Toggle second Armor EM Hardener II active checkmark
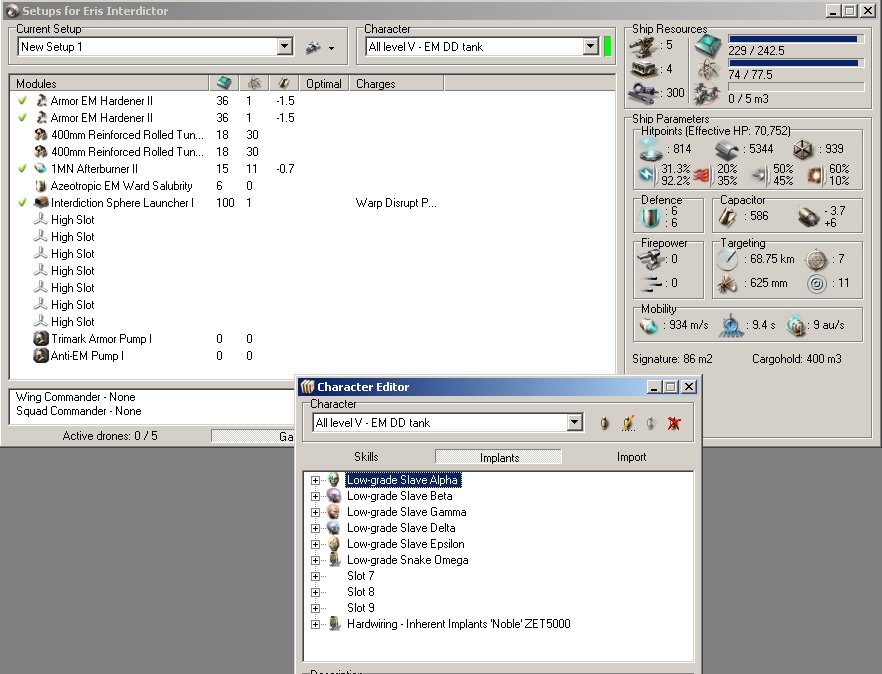Viewport: 882px width, 674px height. click(x=22, y=118)
